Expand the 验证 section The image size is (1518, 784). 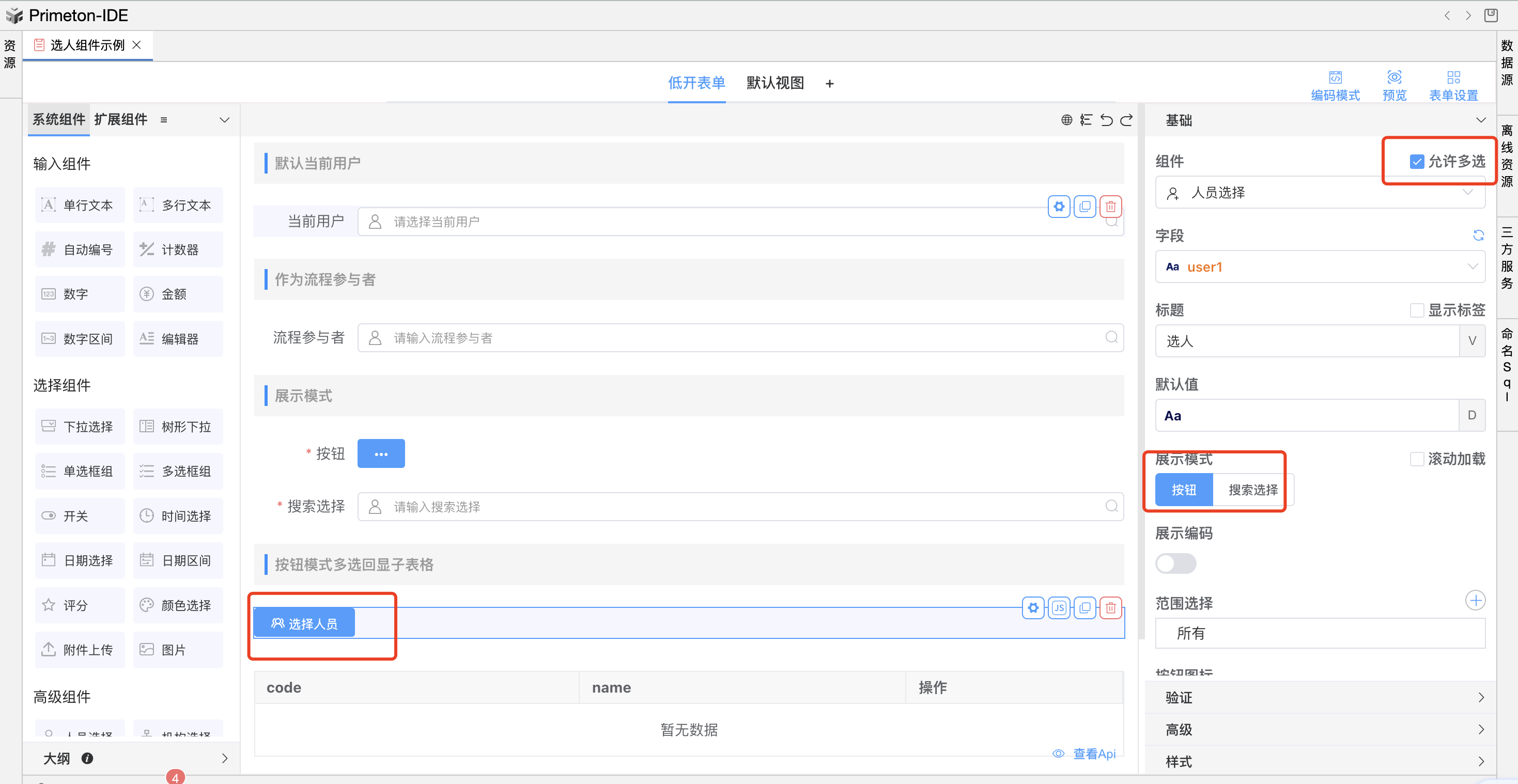pos(1320,698)
